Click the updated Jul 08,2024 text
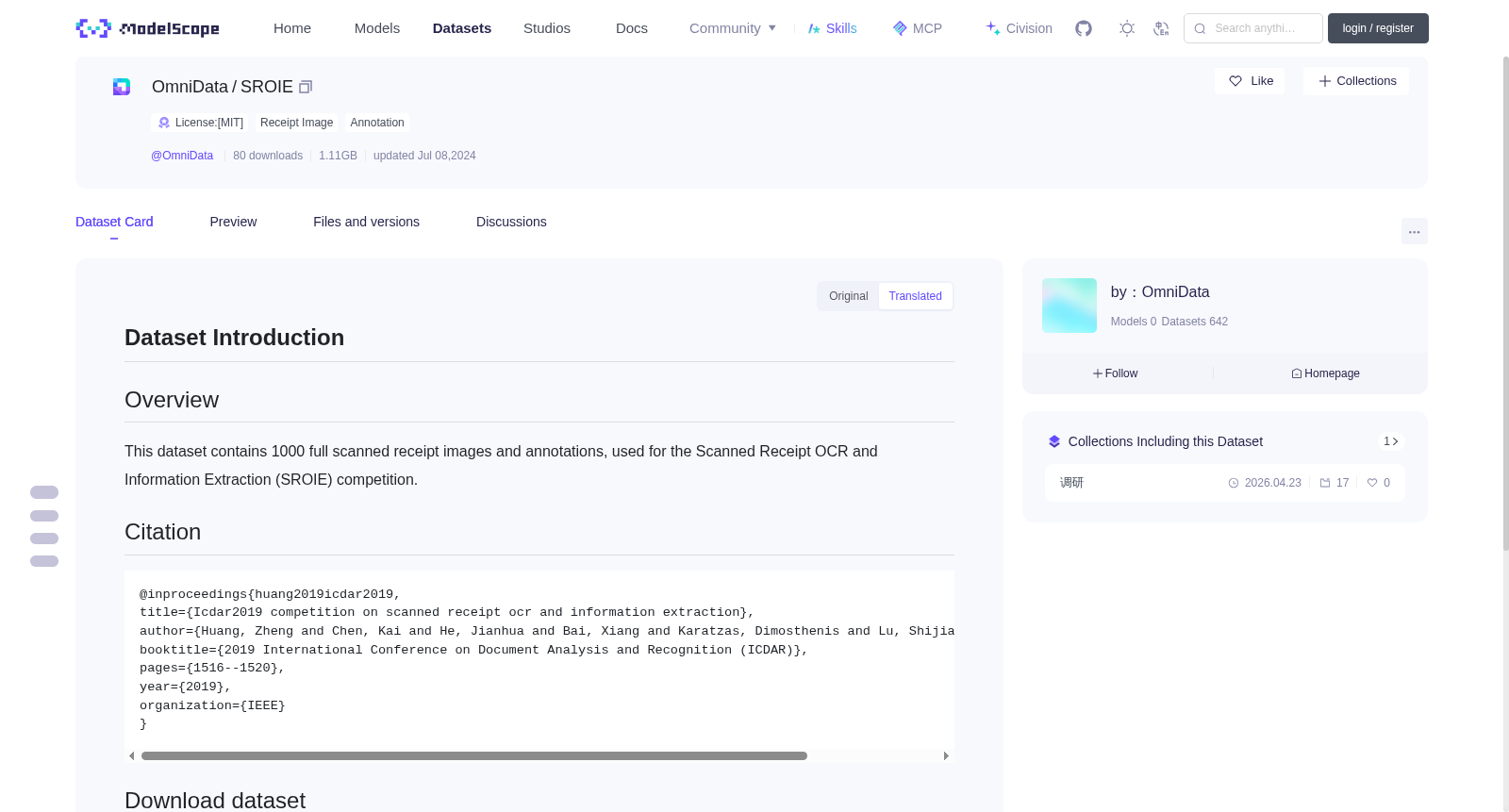The image size is (1509, 812). click(x=424, y=156)
